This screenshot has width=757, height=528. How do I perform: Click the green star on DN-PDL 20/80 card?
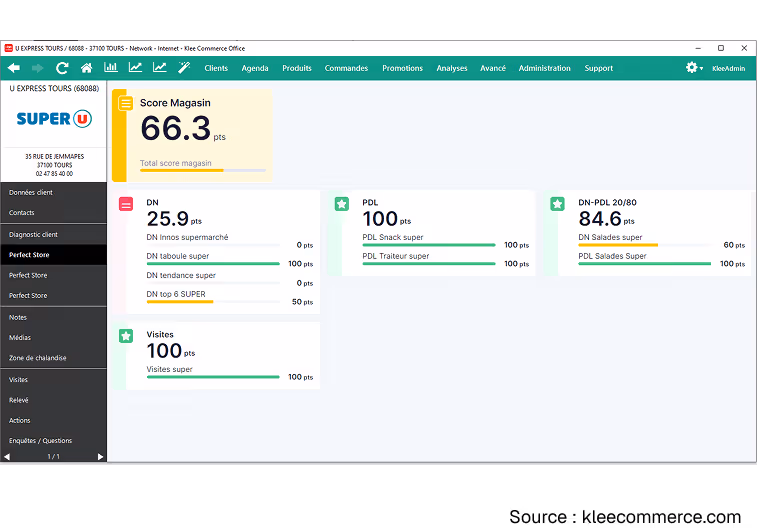[558, 204]
